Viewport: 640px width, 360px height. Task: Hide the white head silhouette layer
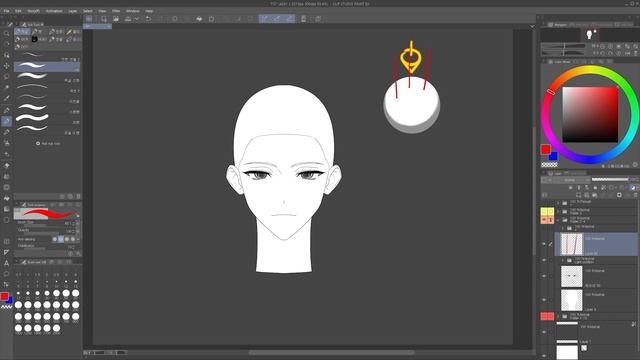point(544,300)
